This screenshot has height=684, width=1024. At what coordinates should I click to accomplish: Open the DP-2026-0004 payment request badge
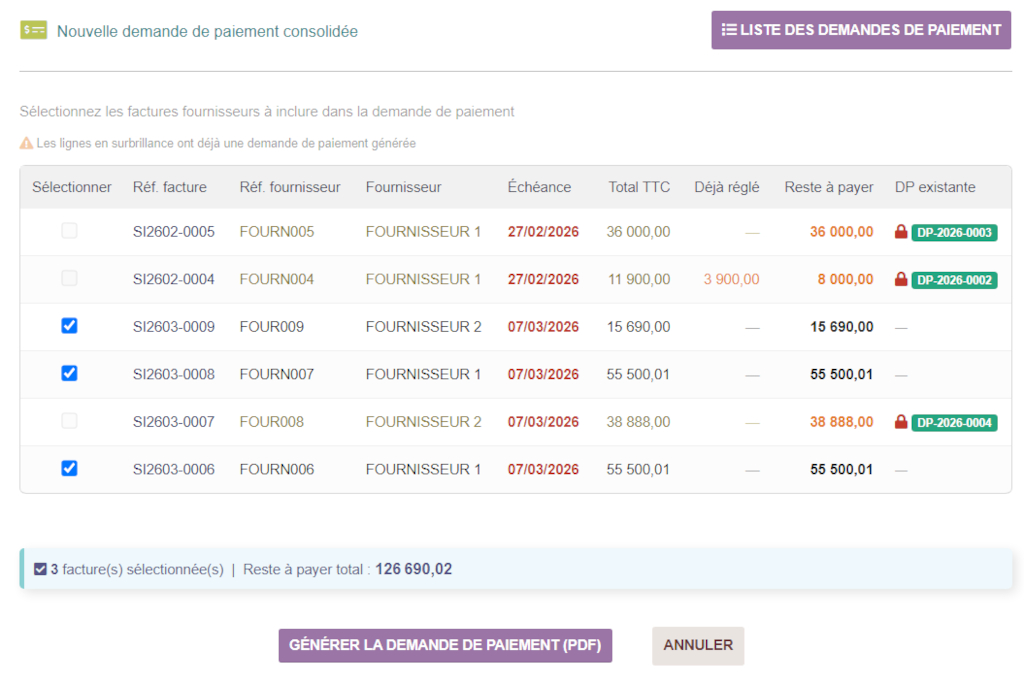(x=954, y=423)
